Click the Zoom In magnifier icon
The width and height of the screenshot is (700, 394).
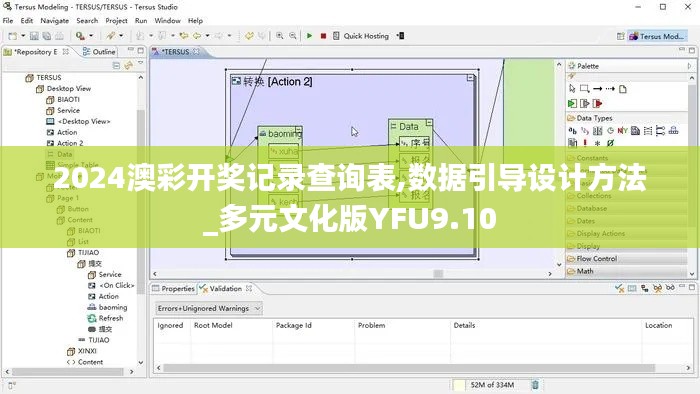point(280,36)
